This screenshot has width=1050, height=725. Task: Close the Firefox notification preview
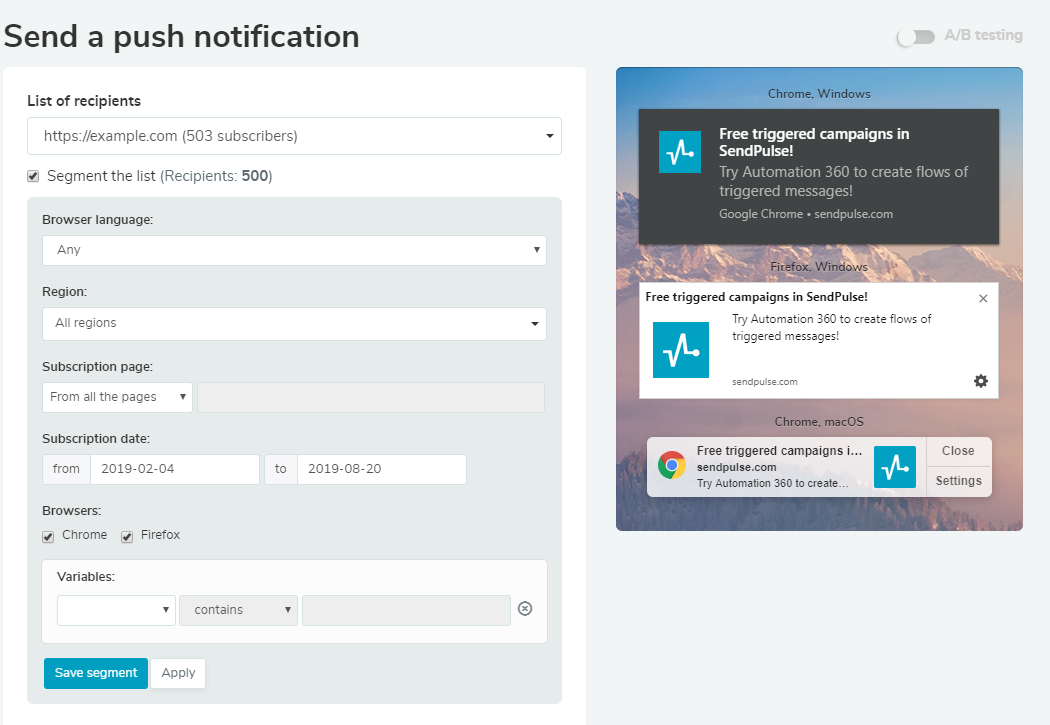[983, 299]
